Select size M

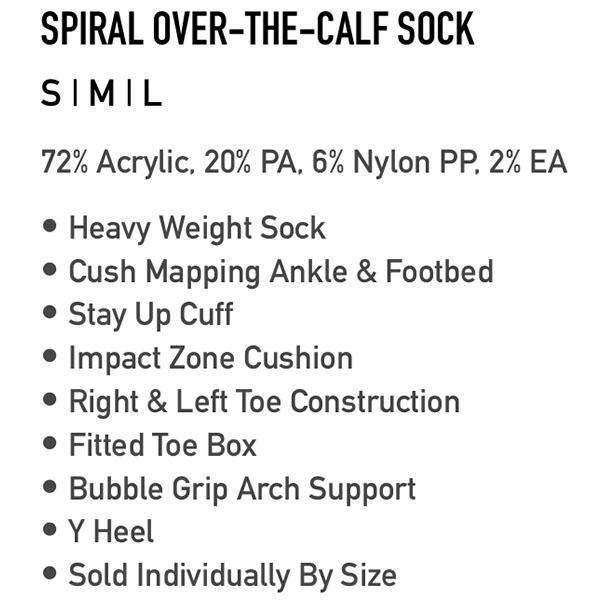pos(101,95)
